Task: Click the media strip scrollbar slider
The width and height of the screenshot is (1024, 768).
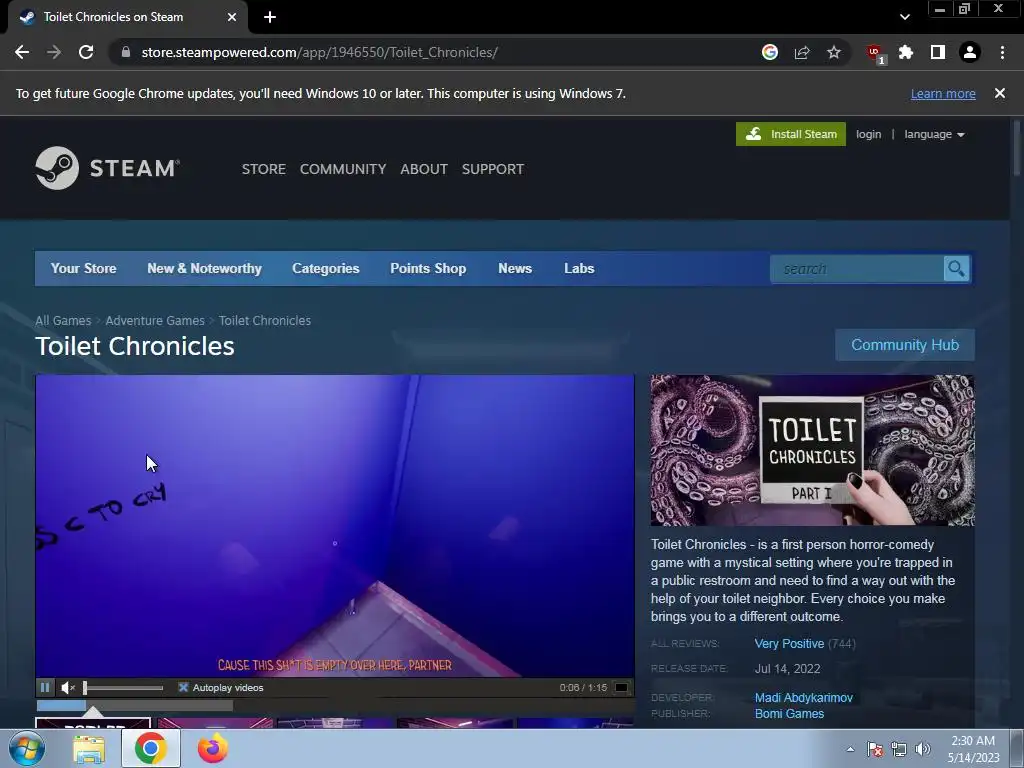Action: pyautogui.click(x=61, y=705)
